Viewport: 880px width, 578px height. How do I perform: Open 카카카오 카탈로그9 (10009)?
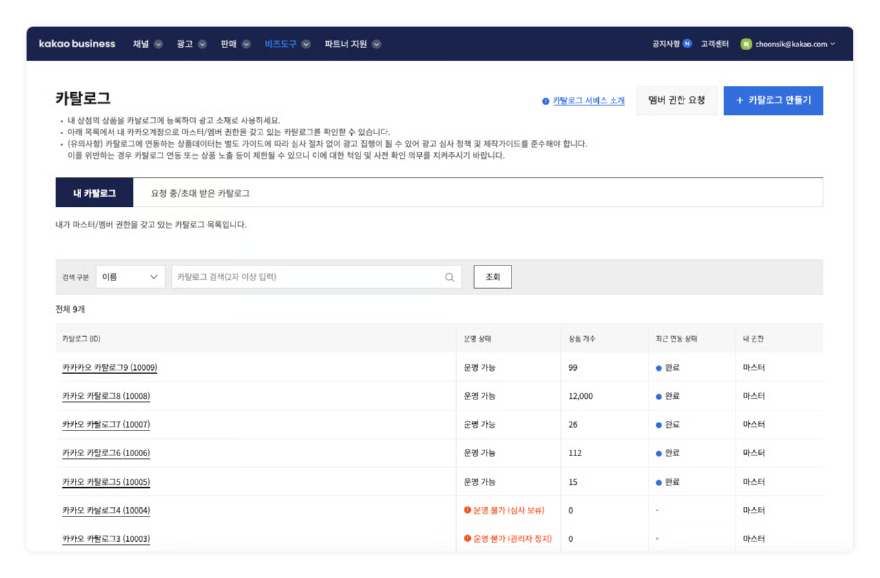click(x=109, y=368)
